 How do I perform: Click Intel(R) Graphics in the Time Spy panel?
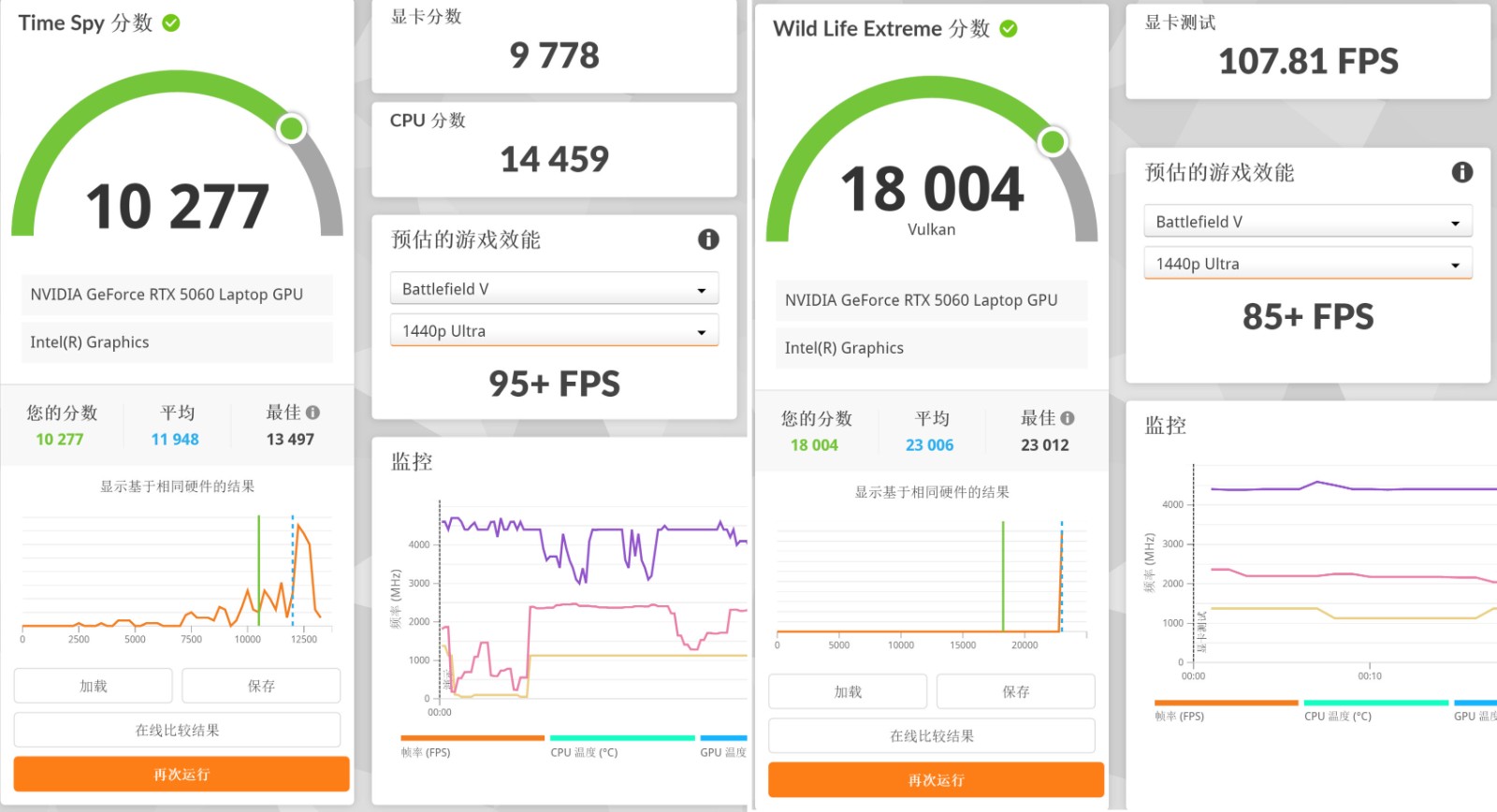177,342
